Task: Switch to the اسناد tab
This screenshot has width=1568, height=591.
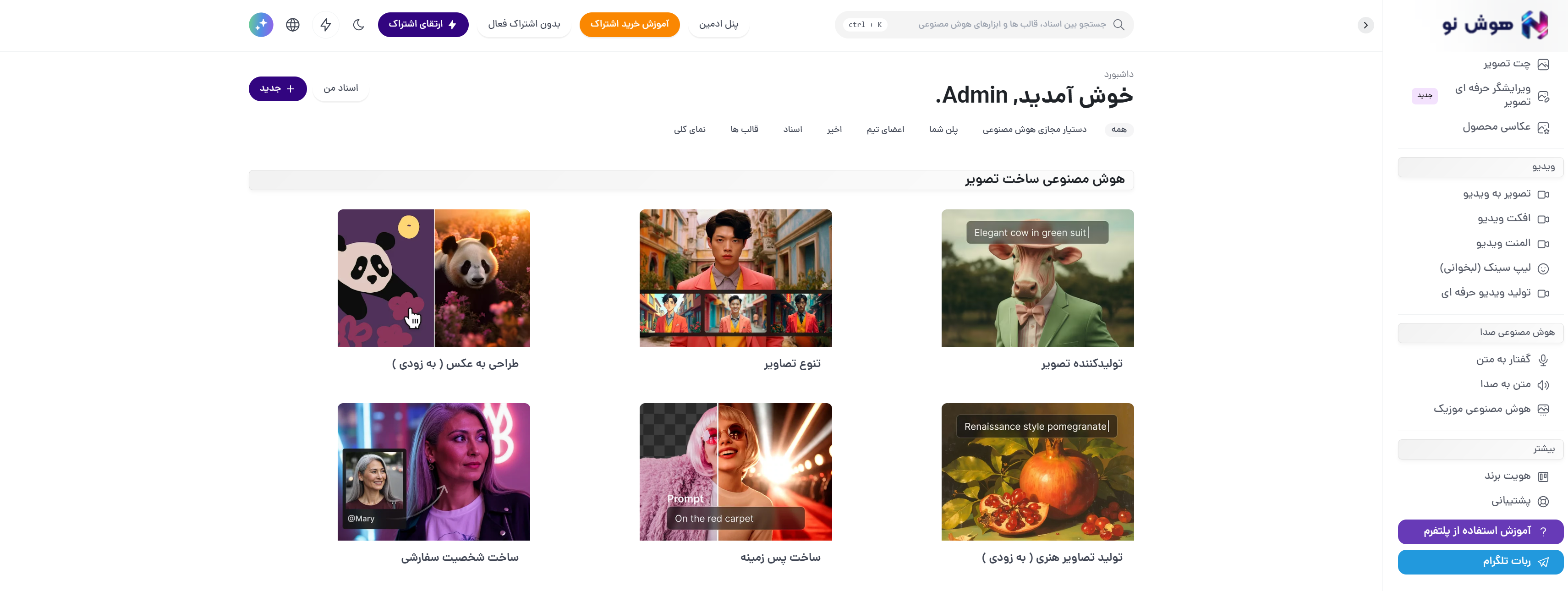Action: coord(793,130)
